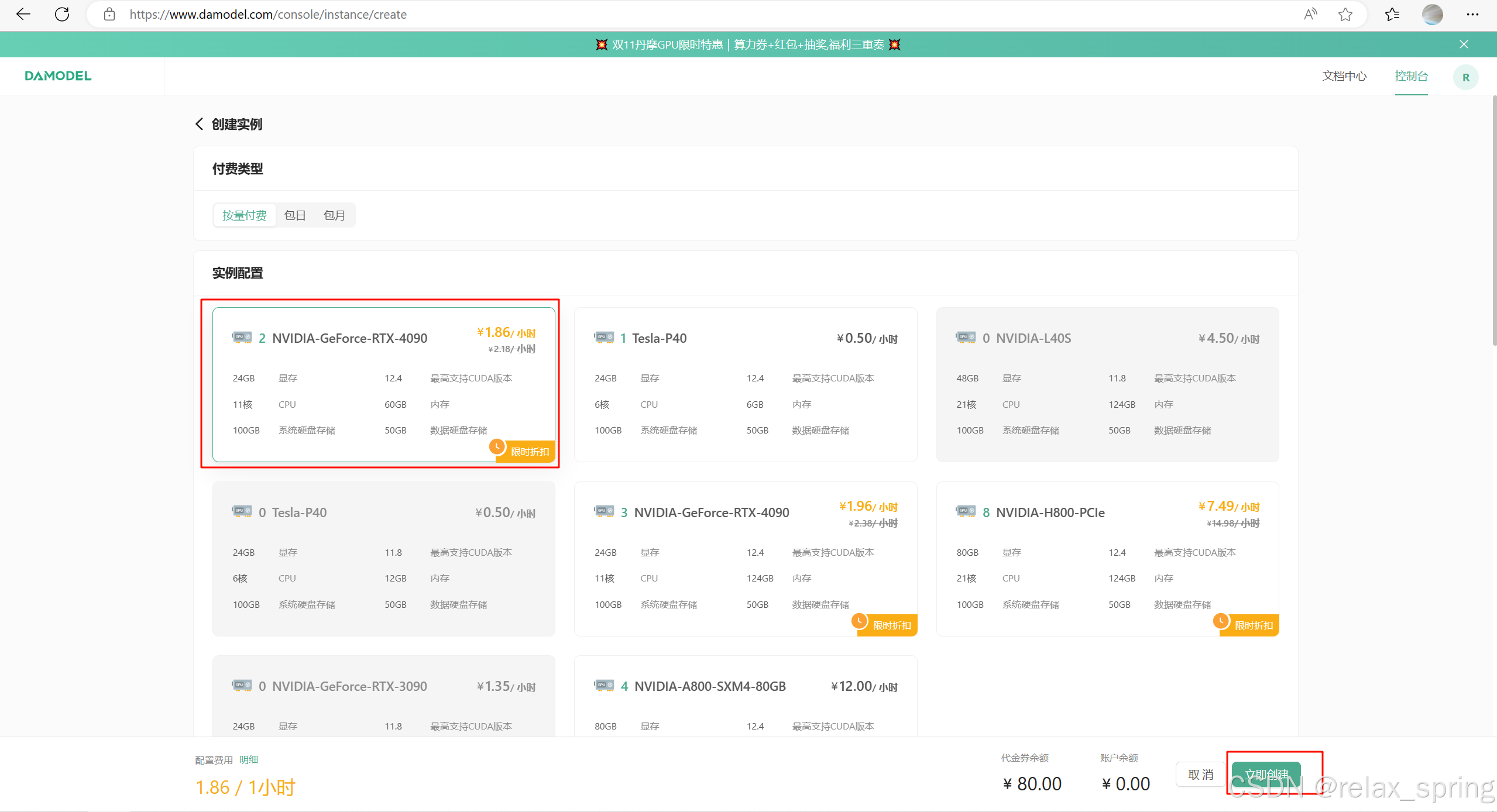Click the ¥12.00/小时 price on A800-SXM4-80GB
This screenshot has height=812, width=1497.
coord(864,686)
